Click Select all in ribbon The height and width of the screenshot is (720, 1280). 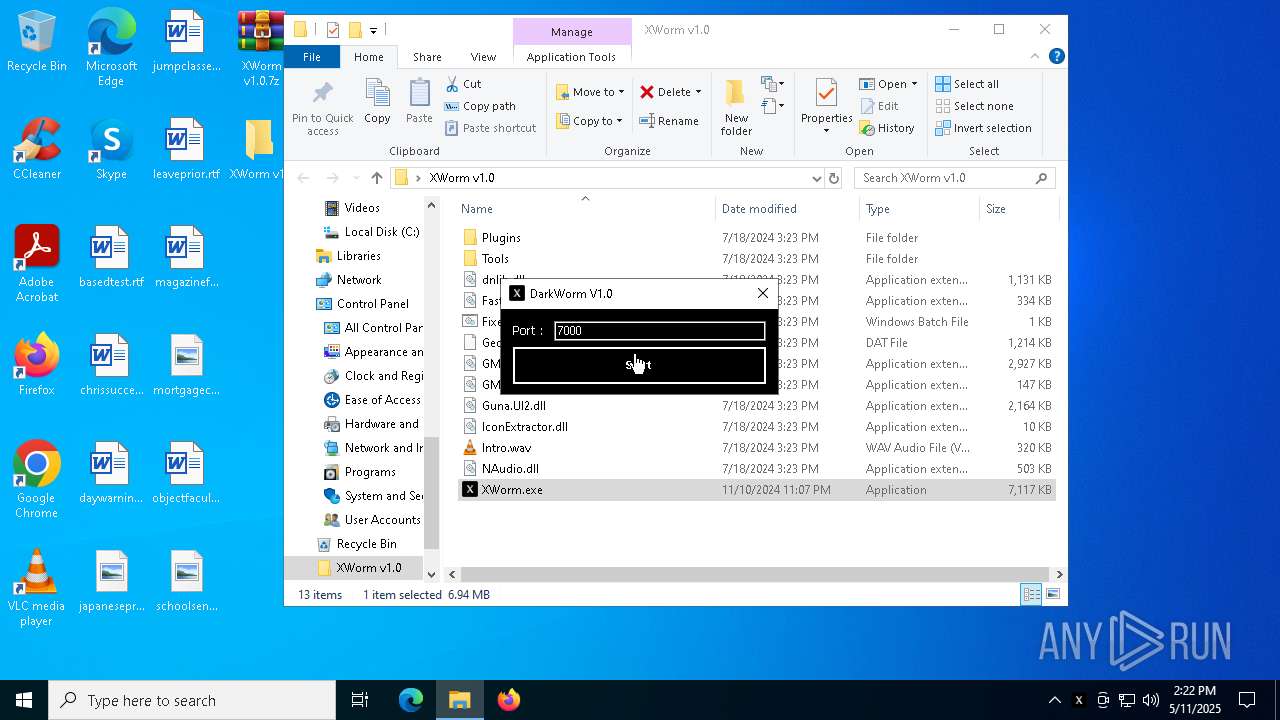(x=967, y=84)
